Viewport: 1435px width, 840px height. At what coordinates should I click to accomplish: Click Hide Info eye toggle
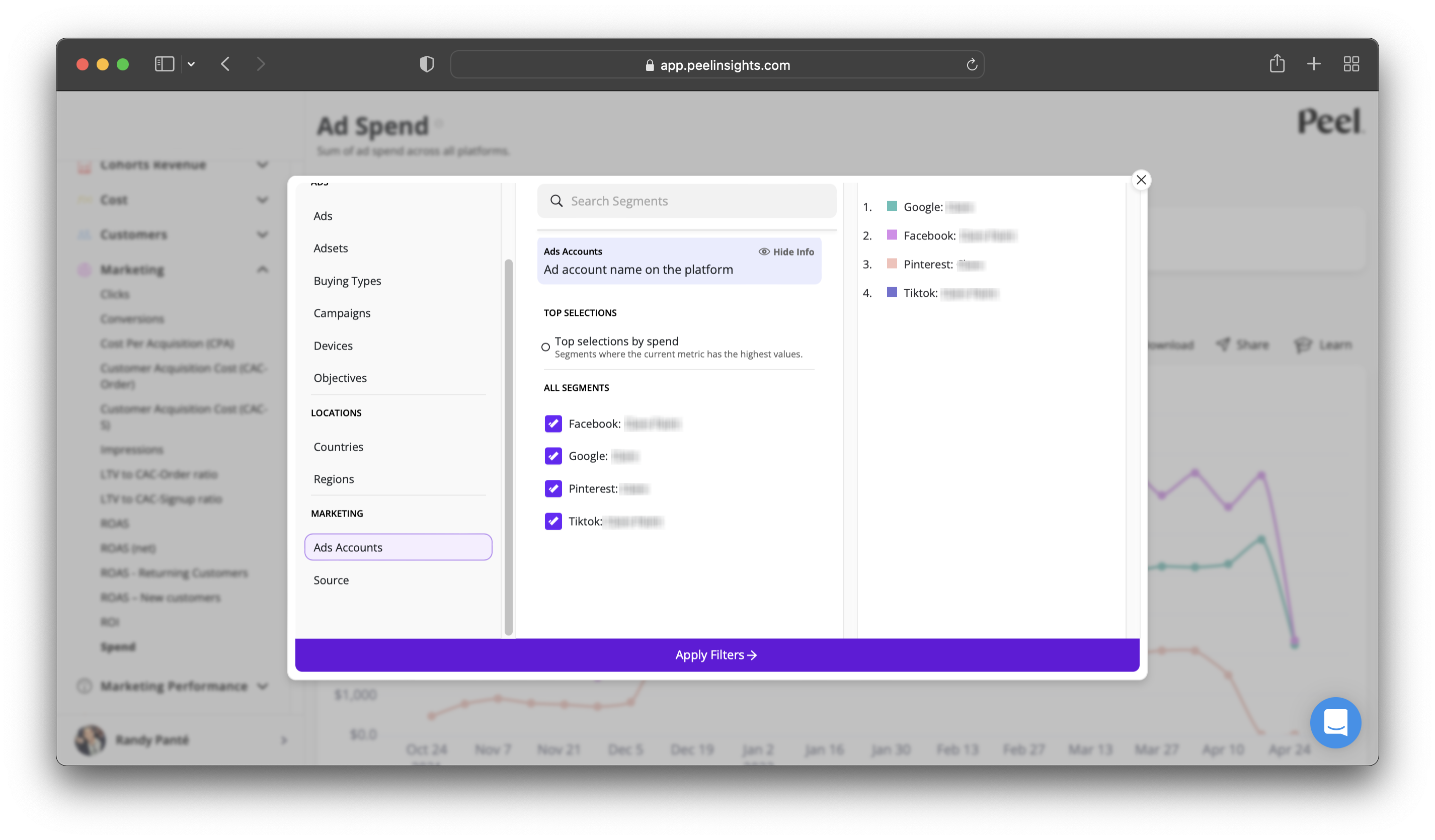click(786, 251)
